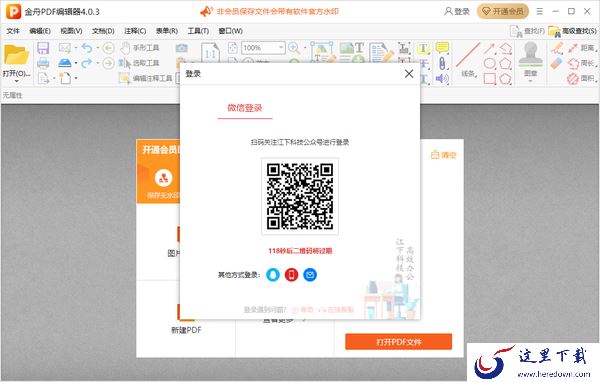Click the blue scanner icon
The height and width of the screenshot is (382, 600).
pos(65,63)
